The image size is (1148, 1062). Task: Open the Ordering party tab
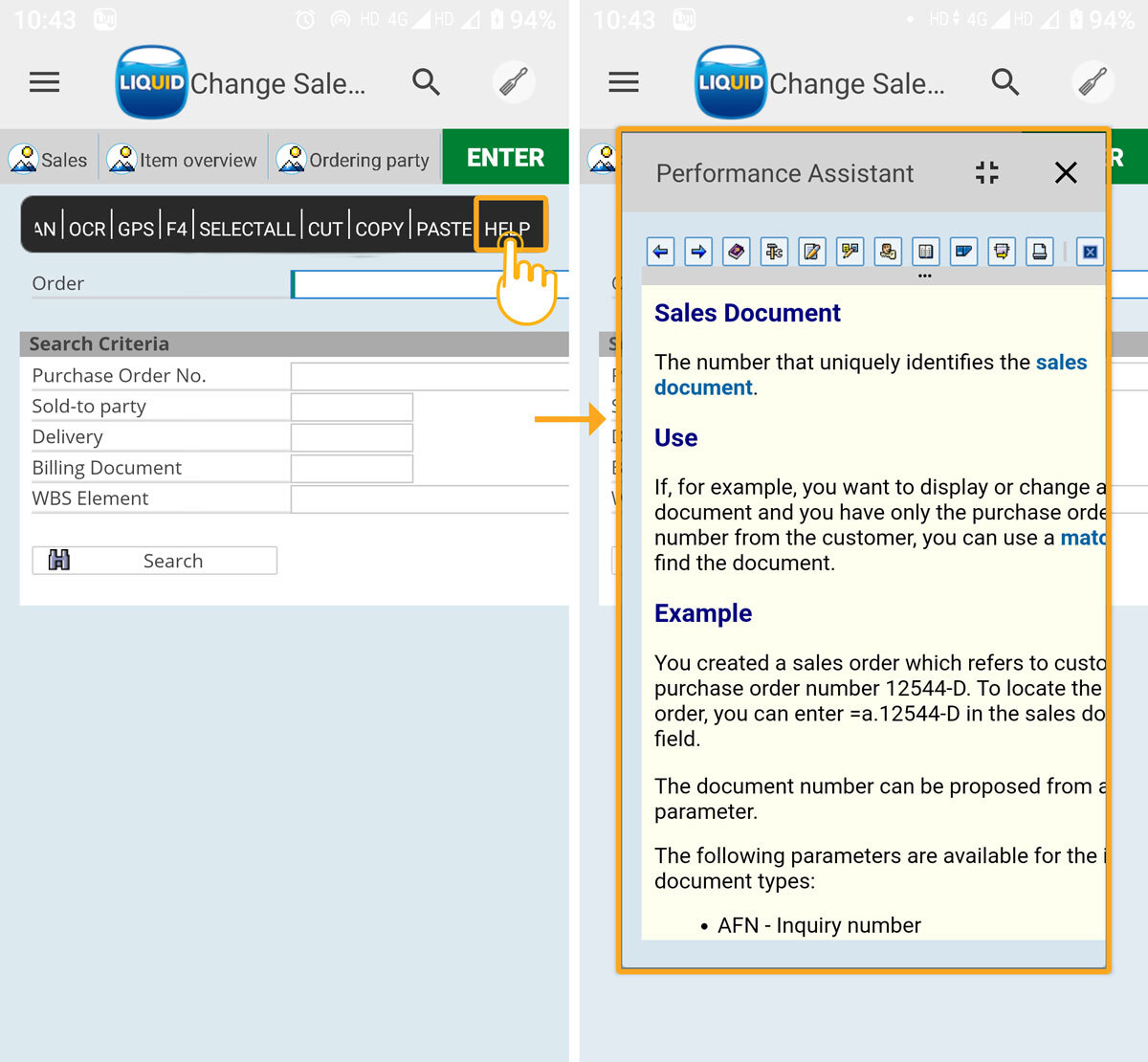coord(354,160)
